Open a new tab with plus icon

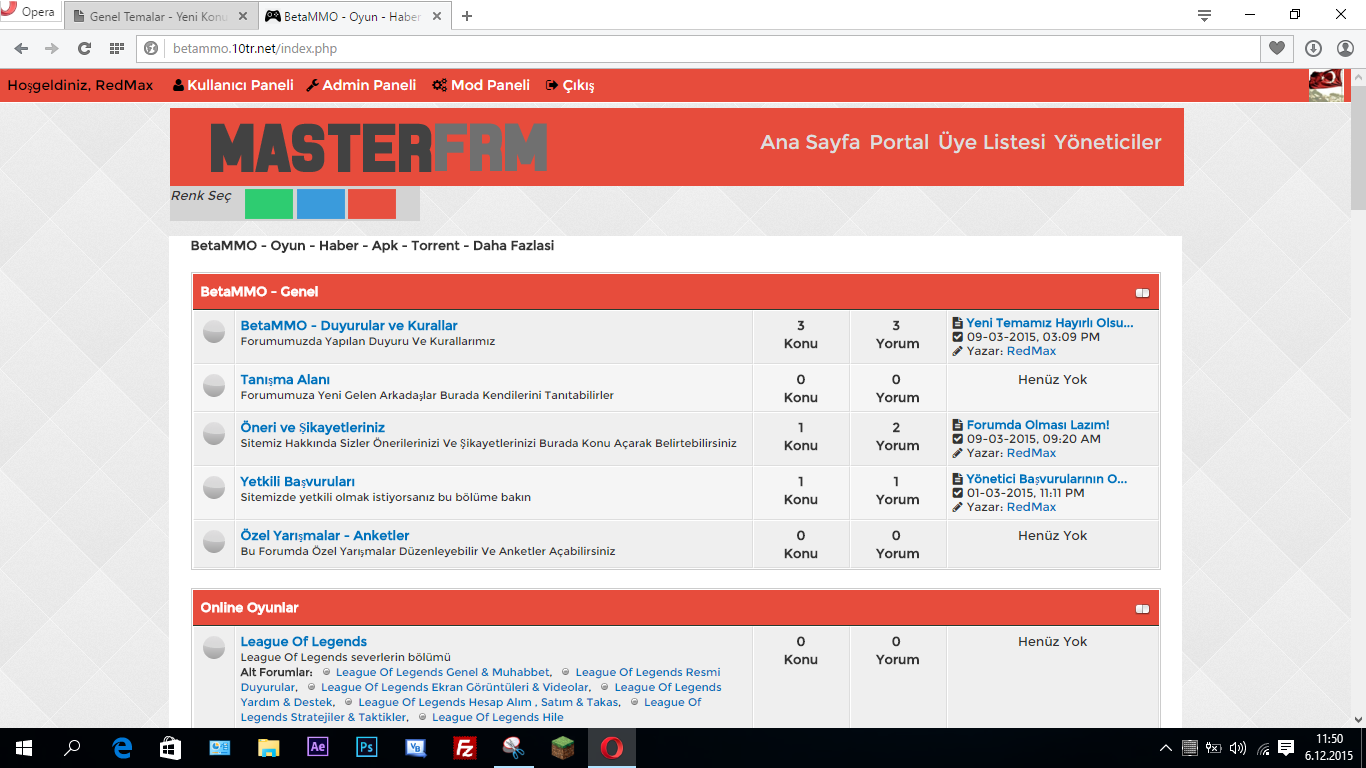(467, 16)
